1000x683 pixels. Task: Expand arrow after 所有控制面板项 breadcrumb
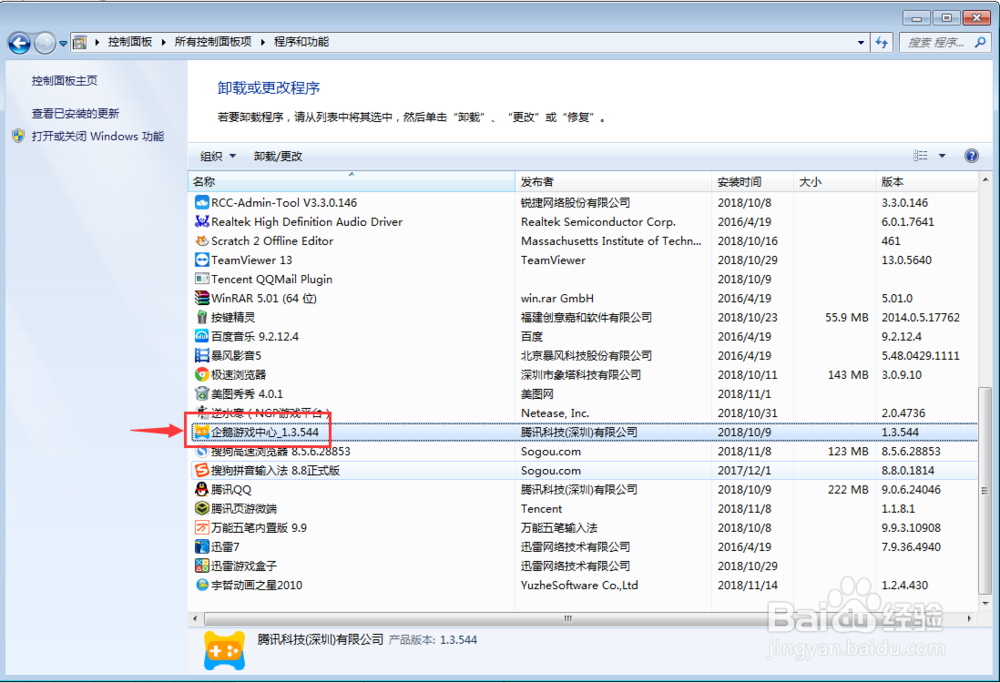pyautogui.click(x=263, y=42)
